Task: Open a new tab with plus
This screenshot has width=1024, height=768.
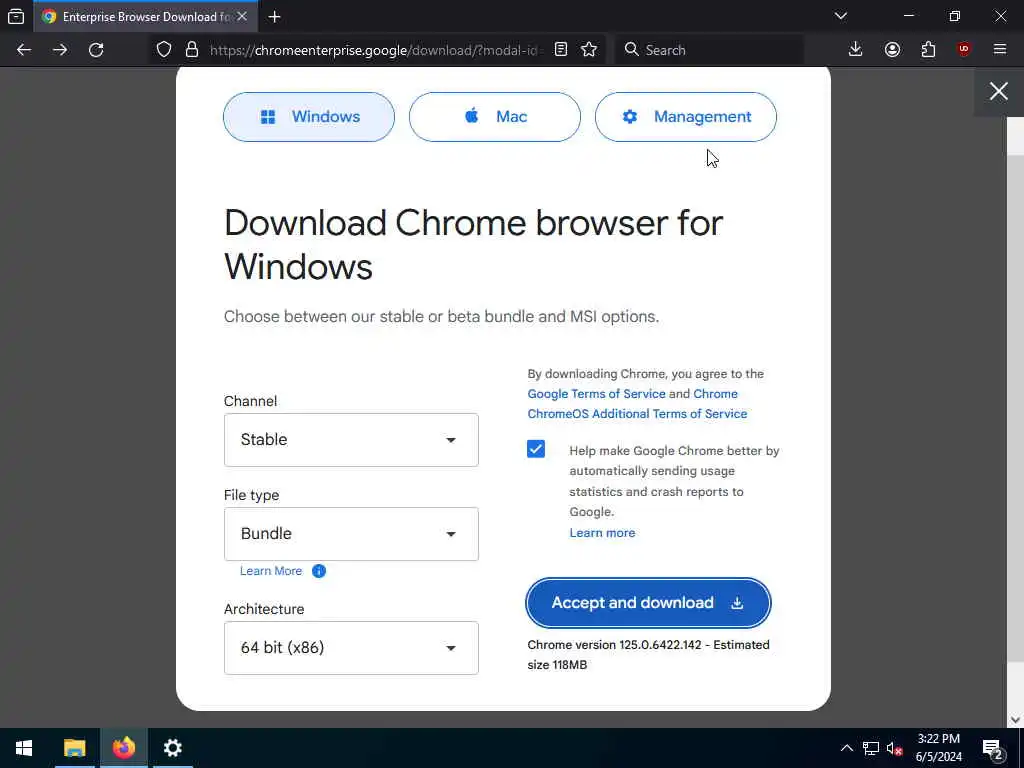Action: pyautogui.click(x=274, y=17)
